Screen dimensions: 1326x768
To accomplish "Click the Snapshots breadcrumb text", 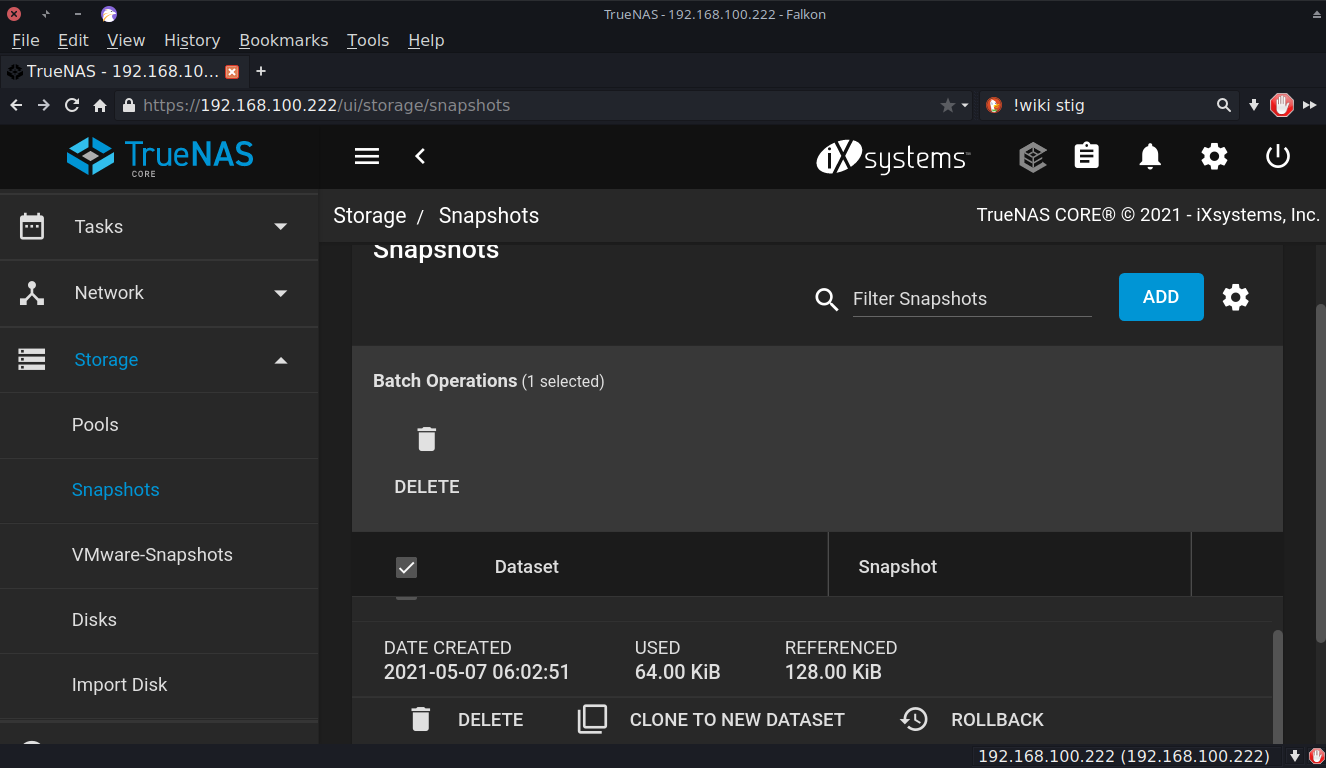I will (x=489, y=216).
